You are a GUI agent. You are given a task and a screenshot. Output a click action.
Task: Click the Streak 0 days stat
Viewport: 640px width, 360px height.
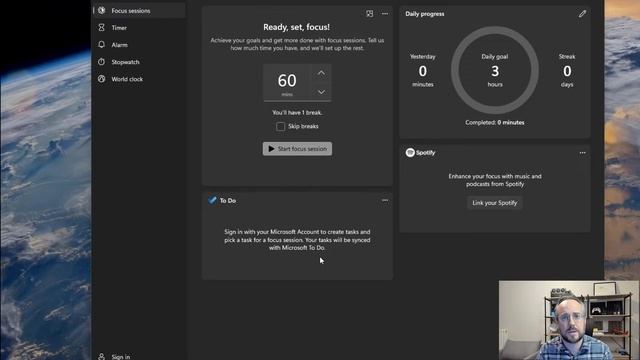point(567,70)
